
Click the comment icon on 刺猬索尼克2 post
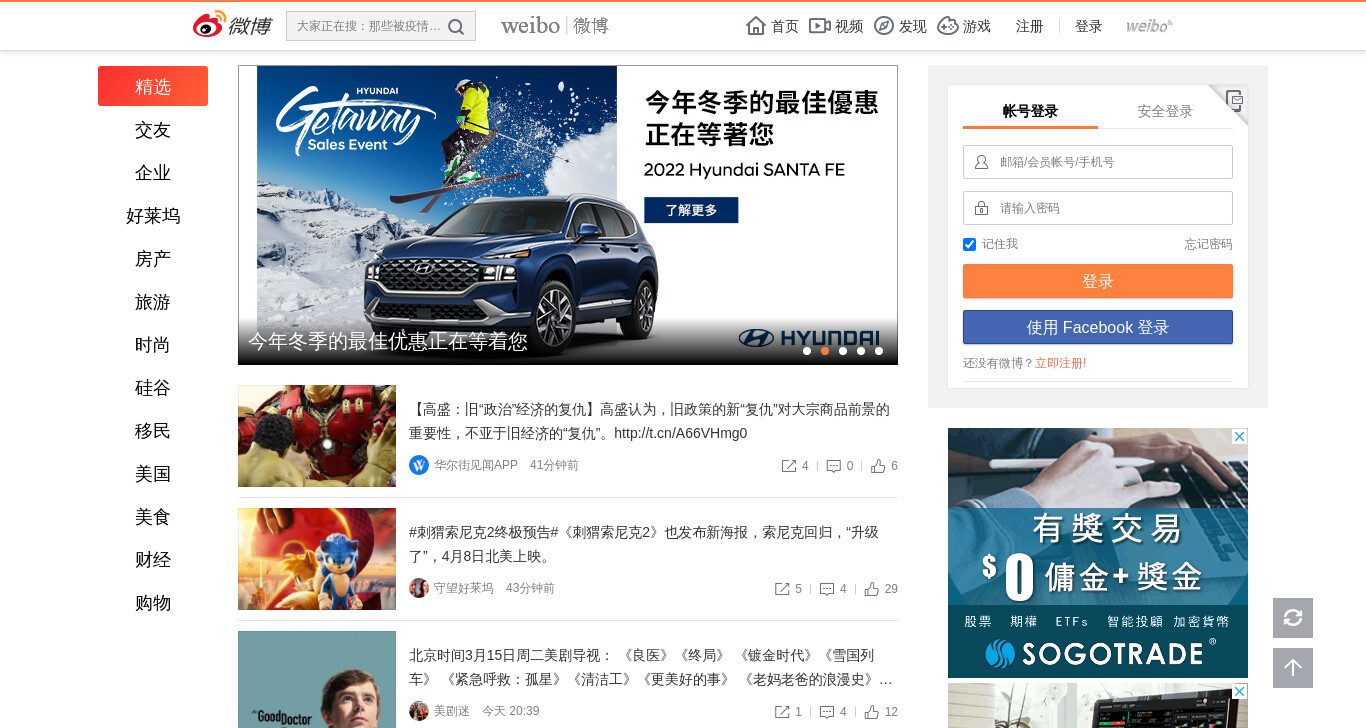827,589
